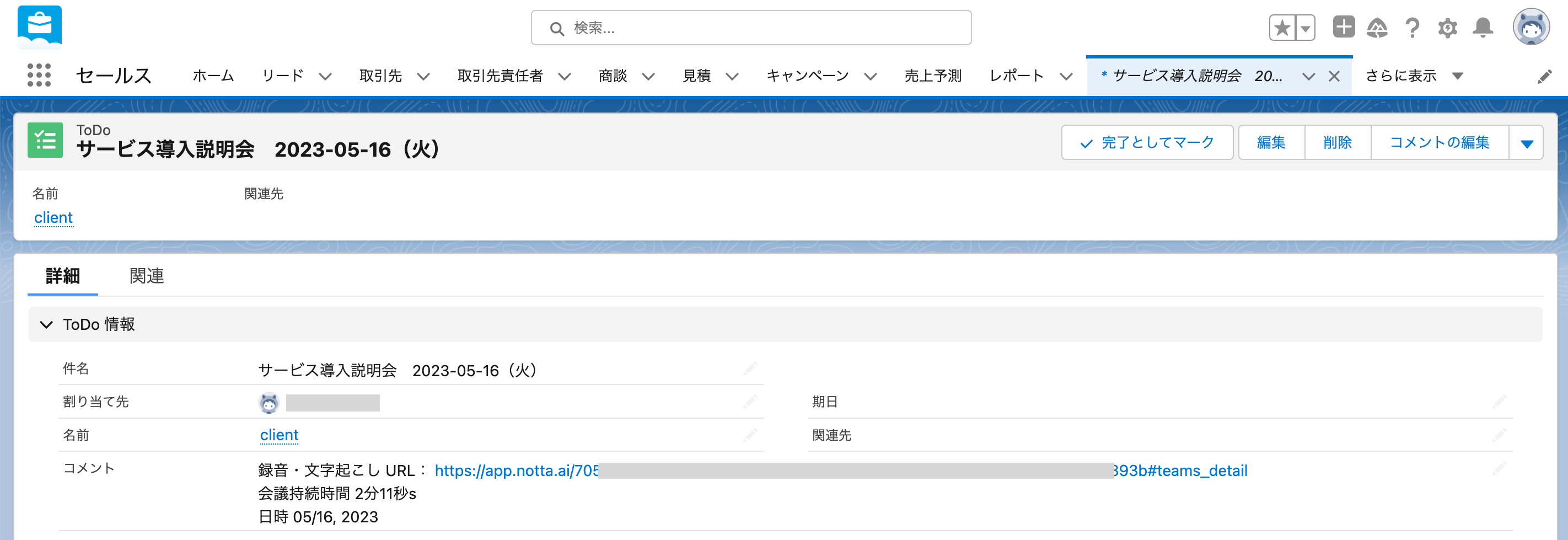Image resolution: width=1568 pixels, height=540 pixels.
Task: Click 完了としてマーク button
Action: click(1147, 142)
